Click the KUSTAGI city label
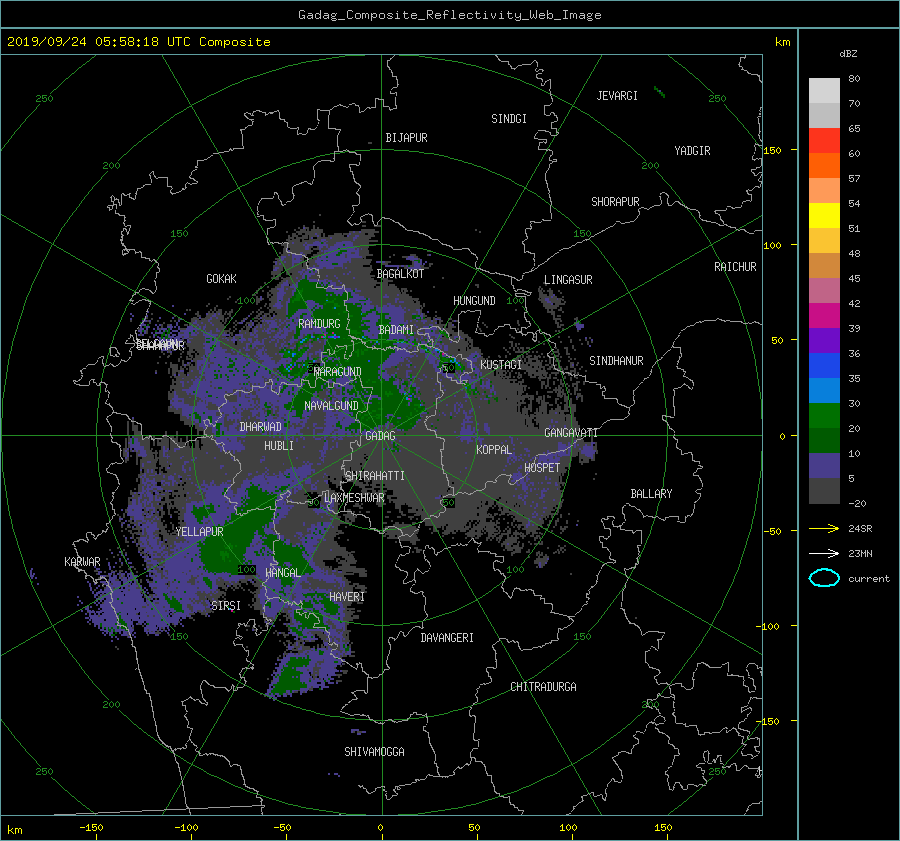Screen dimensions: 900x841 (501, 365)
